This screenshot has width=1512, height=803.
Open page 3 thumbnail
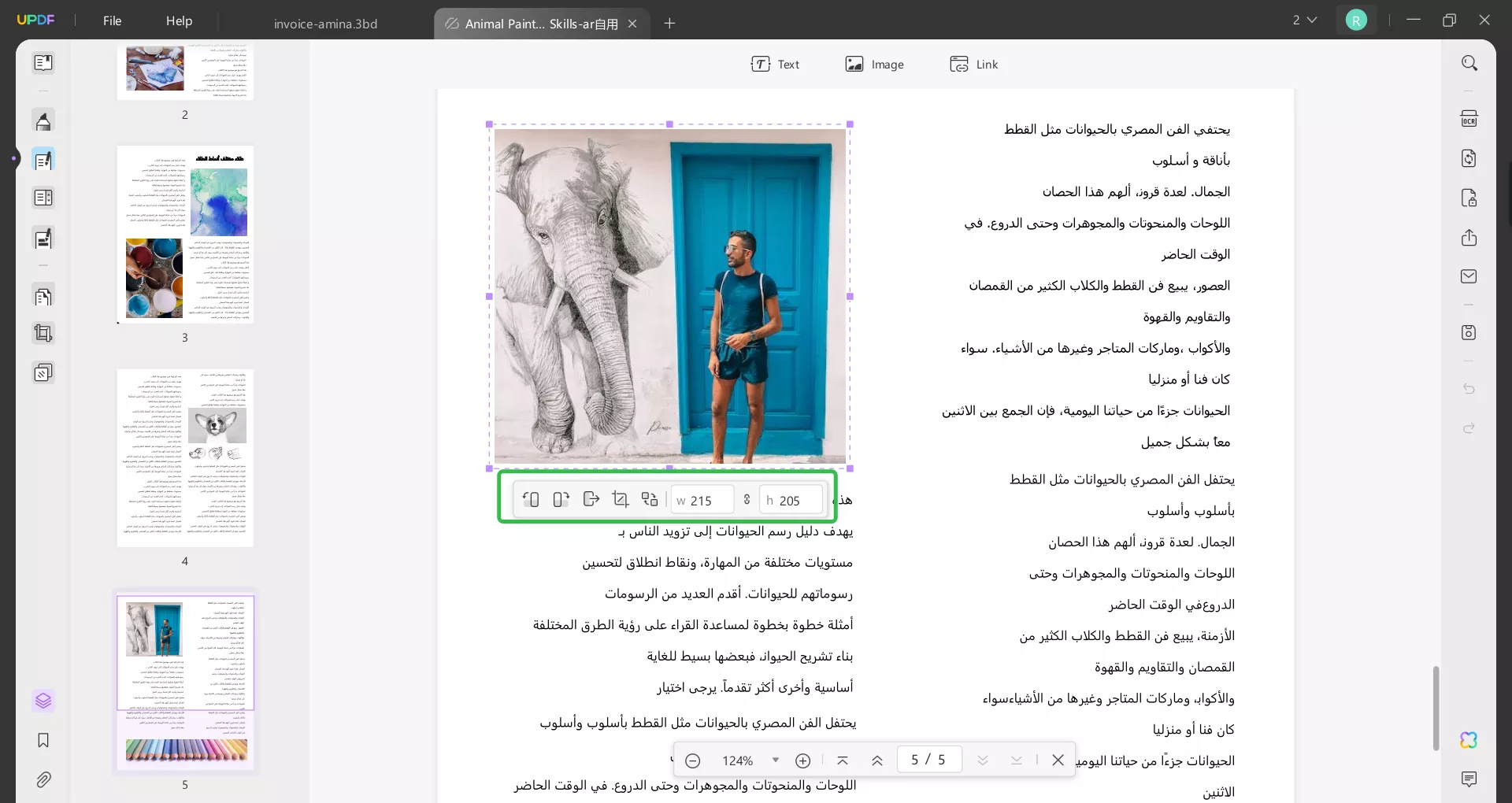coord(185,235)
